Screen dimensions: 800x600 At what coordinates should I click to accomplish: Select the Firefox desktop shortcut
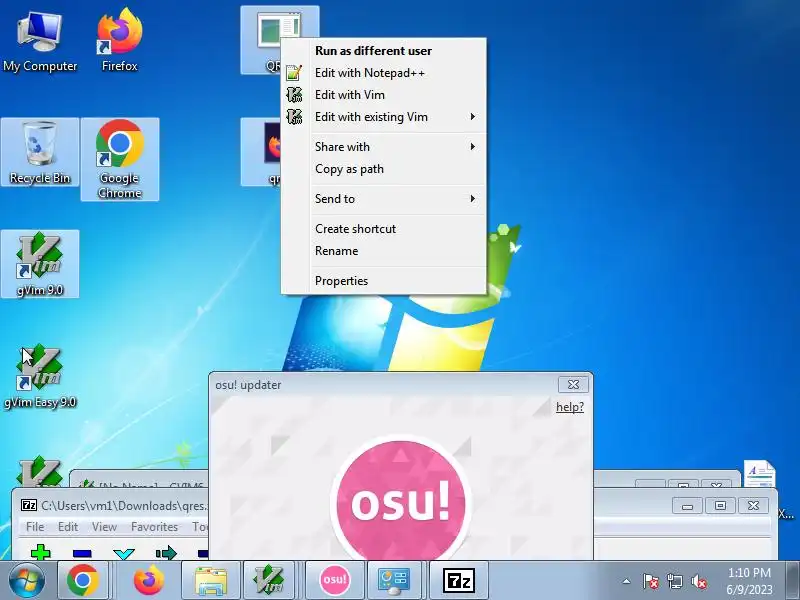(119, 42)
